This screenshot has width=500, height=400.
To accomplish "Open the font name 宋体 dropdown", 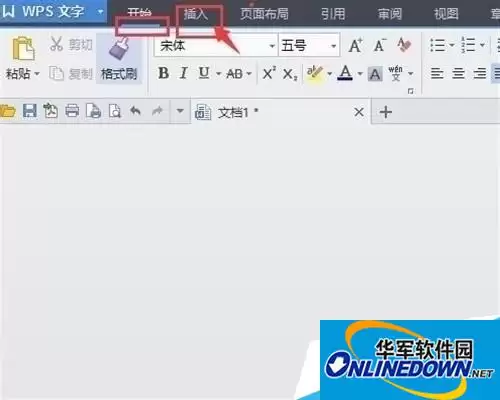I will coord(272,46).
